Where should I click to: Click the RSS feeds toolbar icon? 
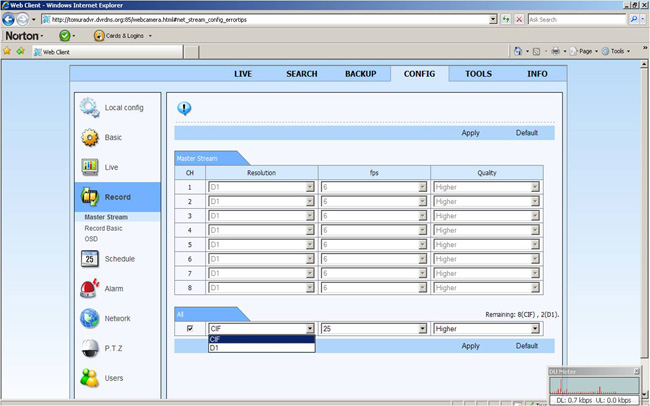tap(536, 51)
